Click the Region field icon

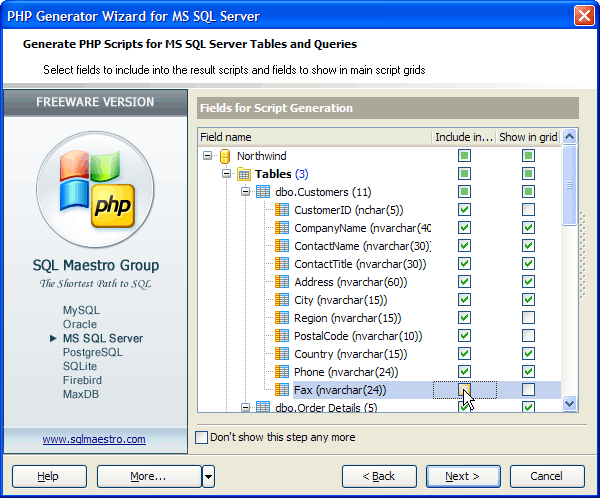click(x=282, y=318)
